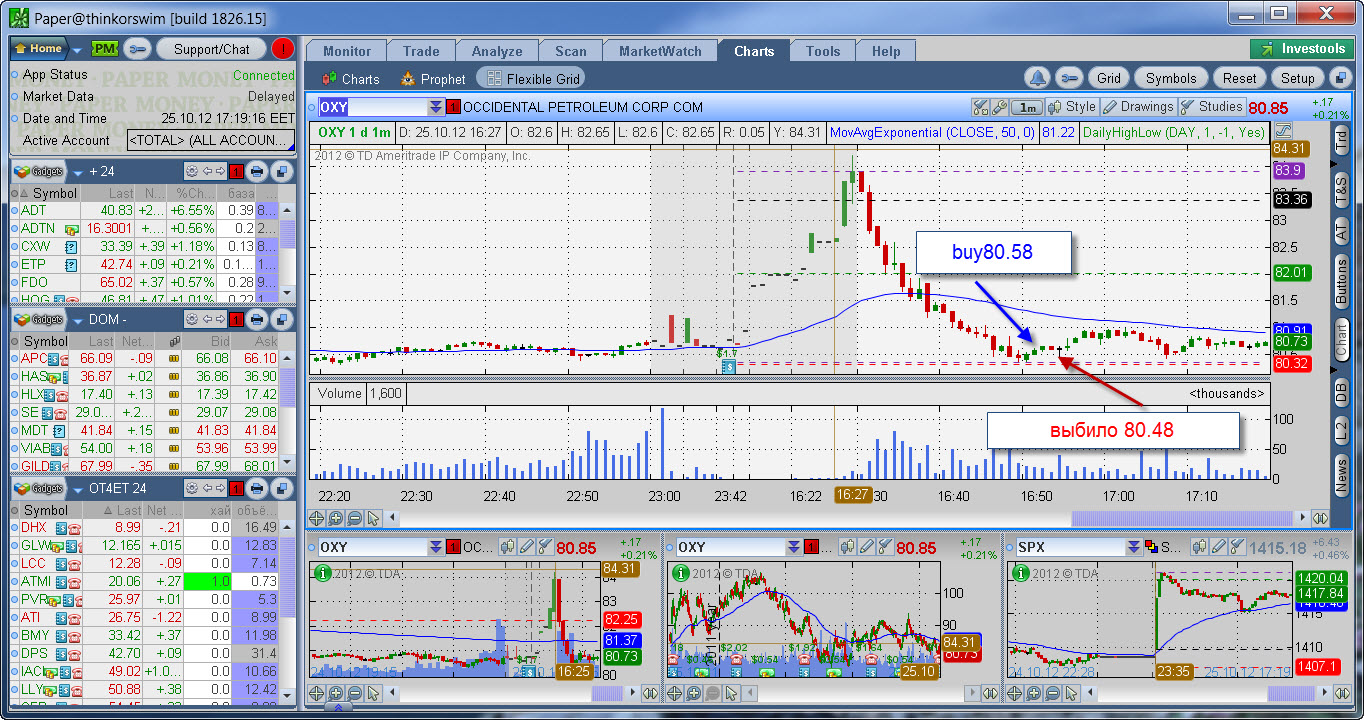The height and width of the screenshot is (720, 1364).
Task: Open the Active Account selector
Action: click(211, 140)
